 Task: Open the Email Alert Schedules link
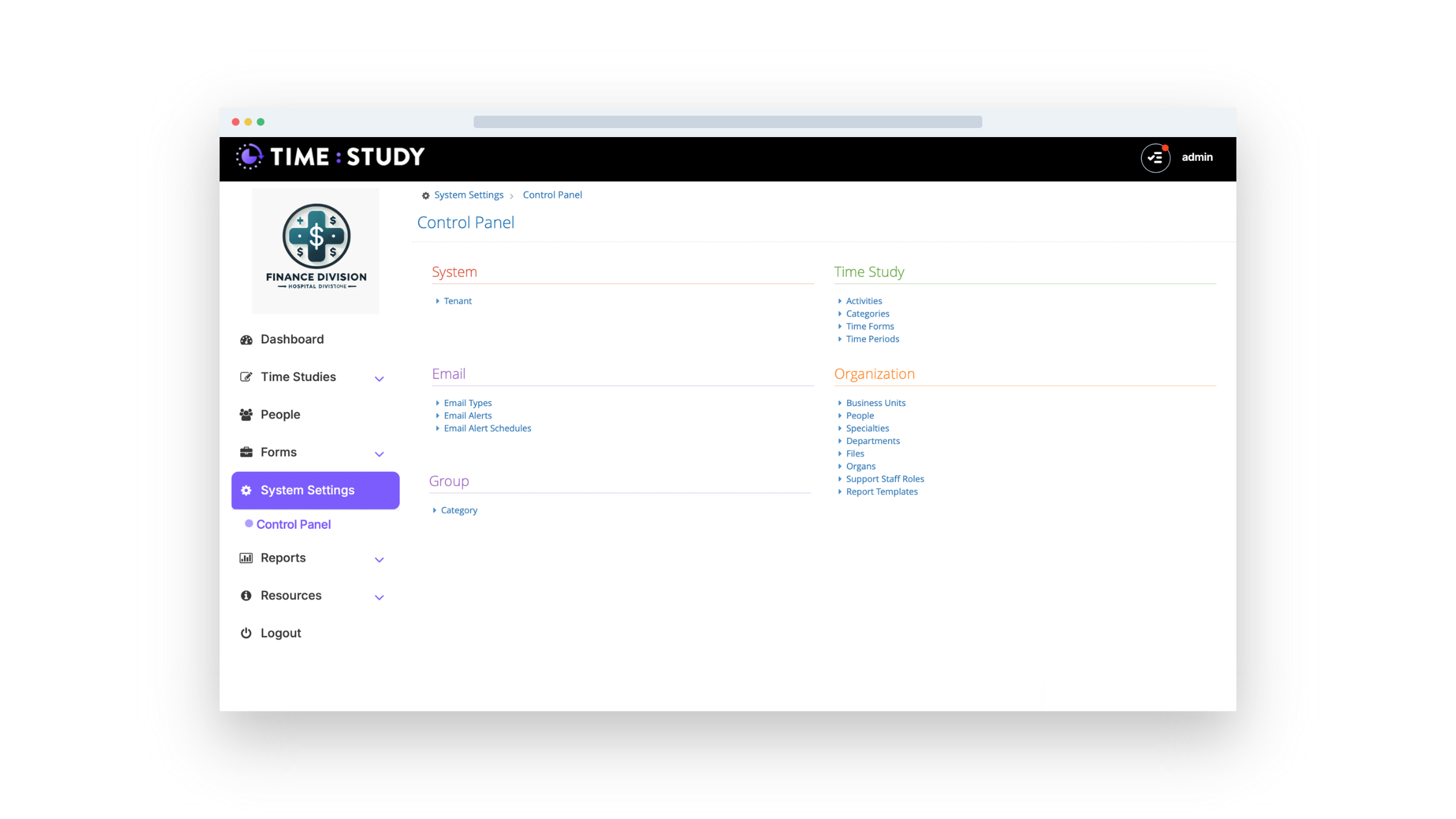coord(487,428)
